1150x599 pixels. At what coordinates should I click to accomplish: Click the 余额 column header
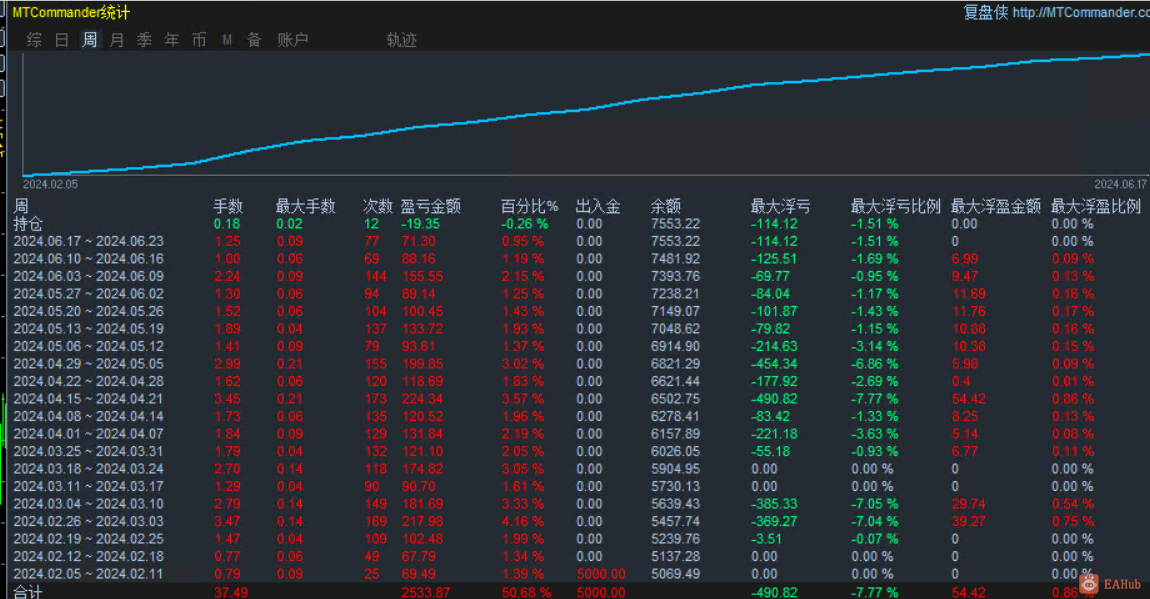click(666, 206)
